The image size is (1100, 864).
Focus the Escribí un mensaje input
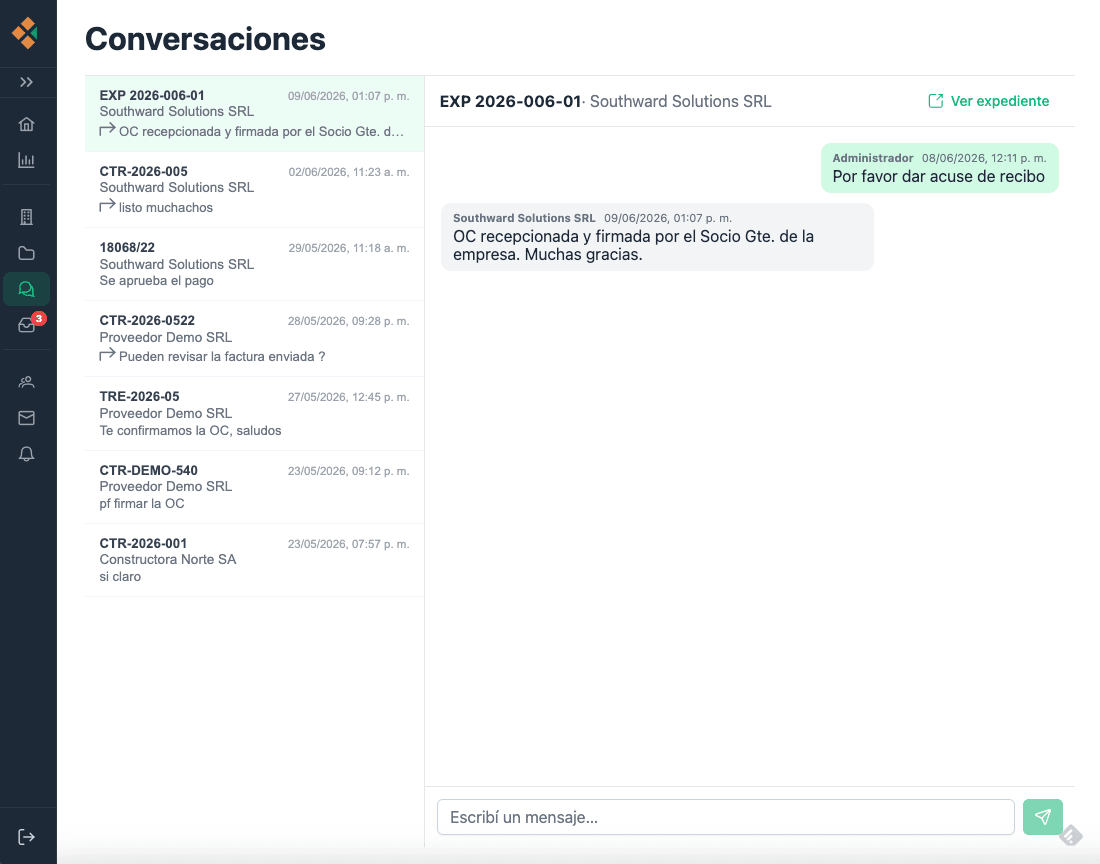pos(725,817)
